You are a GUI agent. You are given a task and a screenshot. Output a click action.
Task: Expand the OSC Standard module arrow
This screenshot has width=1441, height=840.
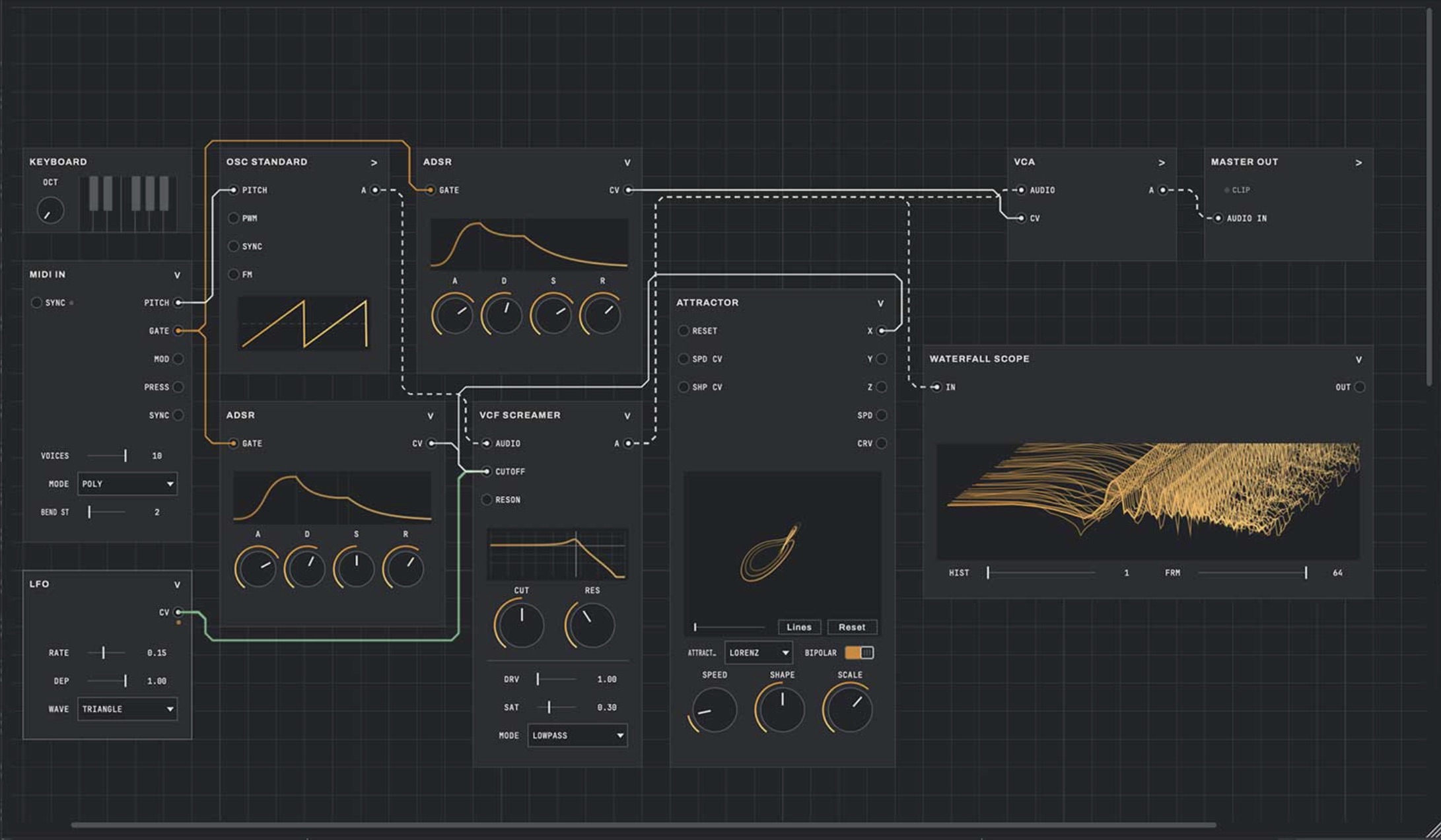(374, 162)
